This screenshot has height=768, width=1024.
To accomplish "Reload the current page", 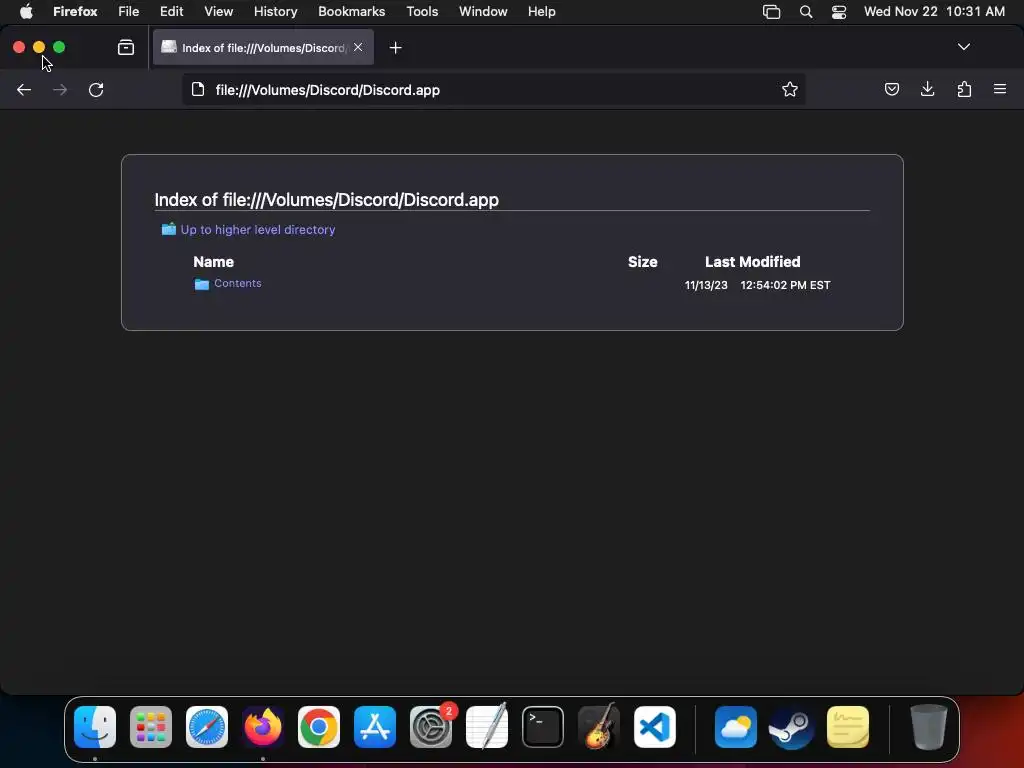I will [x=96, y=89].
